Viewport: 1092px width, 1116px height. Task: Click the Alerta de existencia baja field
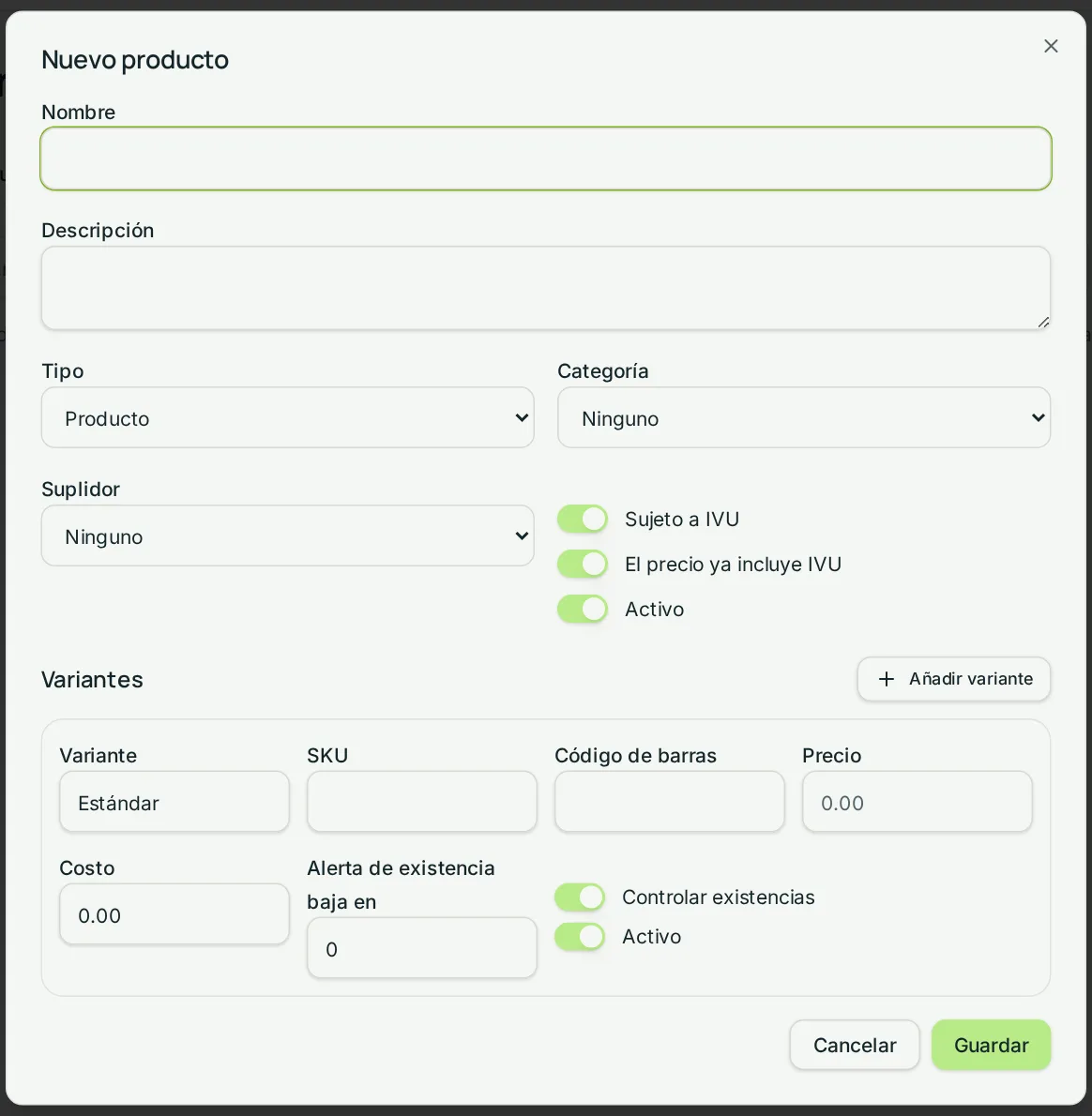coord(422,948)
